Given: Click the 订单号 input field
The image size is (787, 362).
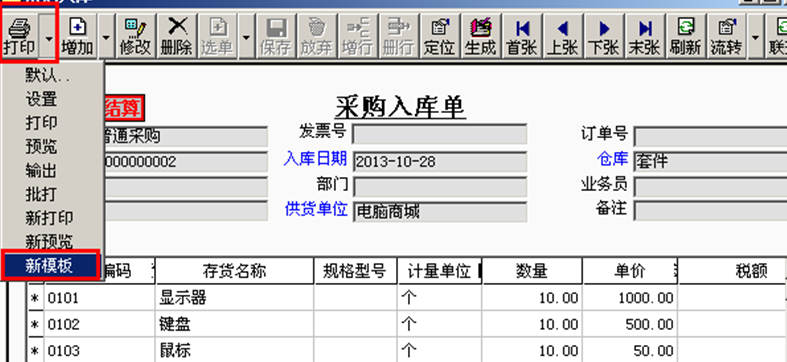Looking at the screenshot, I should click(710, 136).
